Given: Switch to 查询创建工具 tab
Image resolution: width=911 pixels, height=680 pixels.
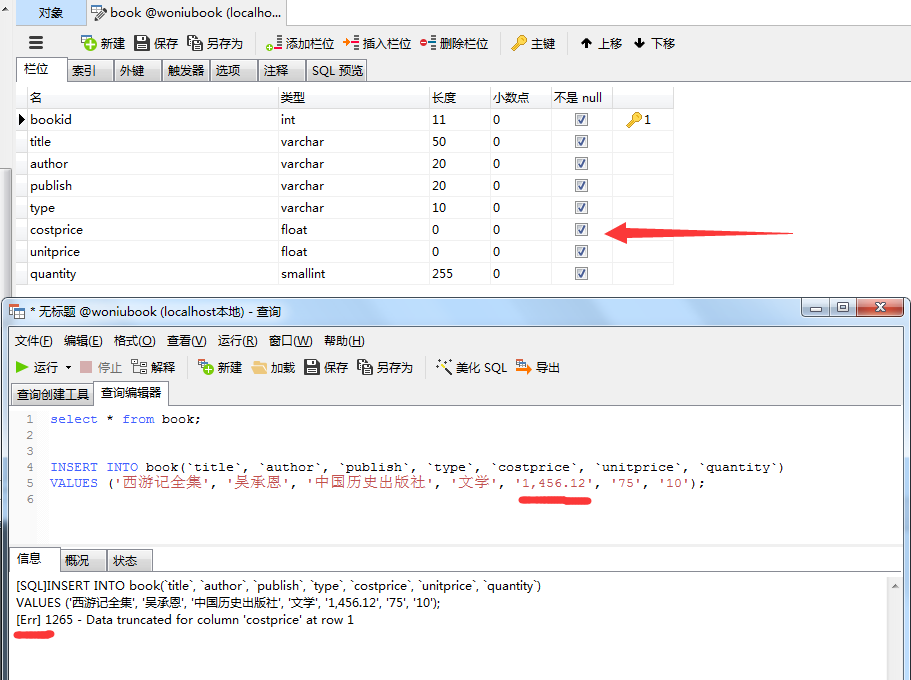Looking at the screenshot, I should tap(52, 394).
